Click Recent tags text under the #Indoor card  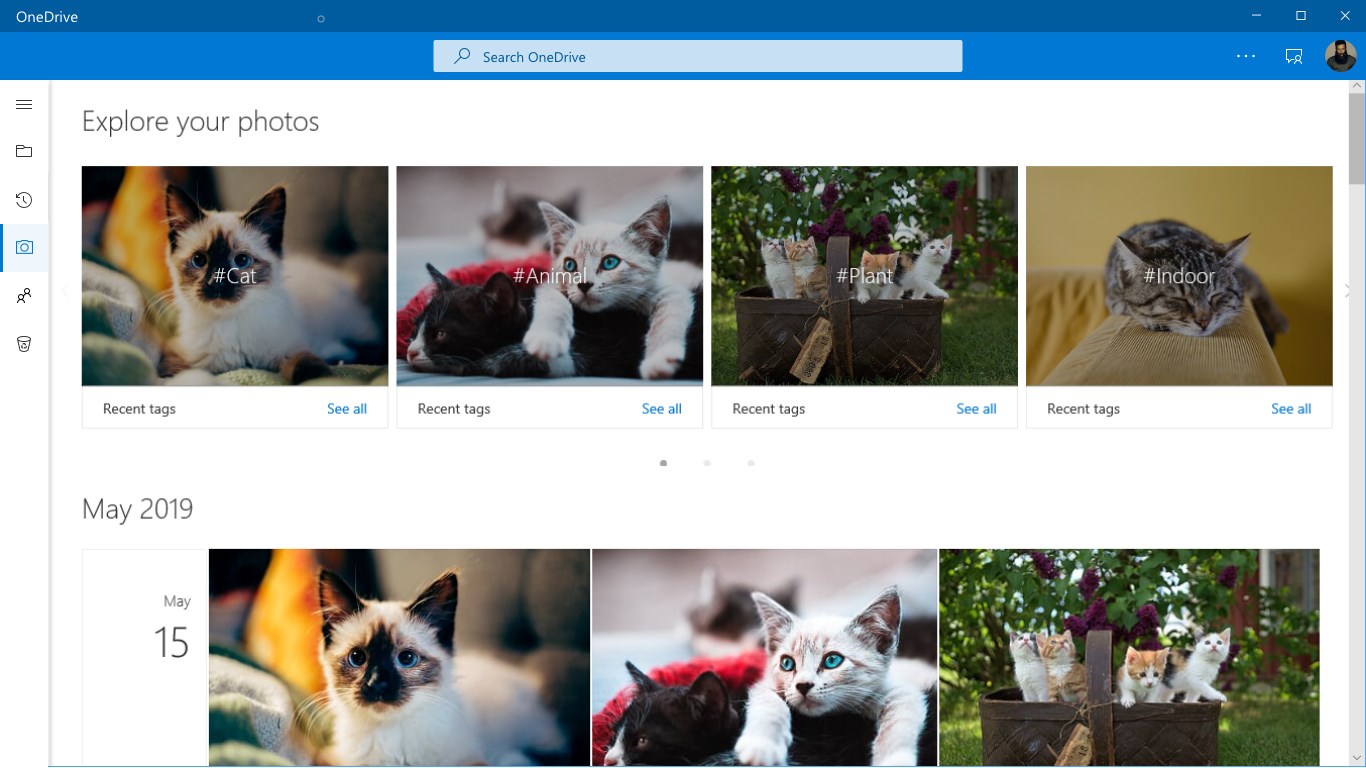coord(1083,408)
